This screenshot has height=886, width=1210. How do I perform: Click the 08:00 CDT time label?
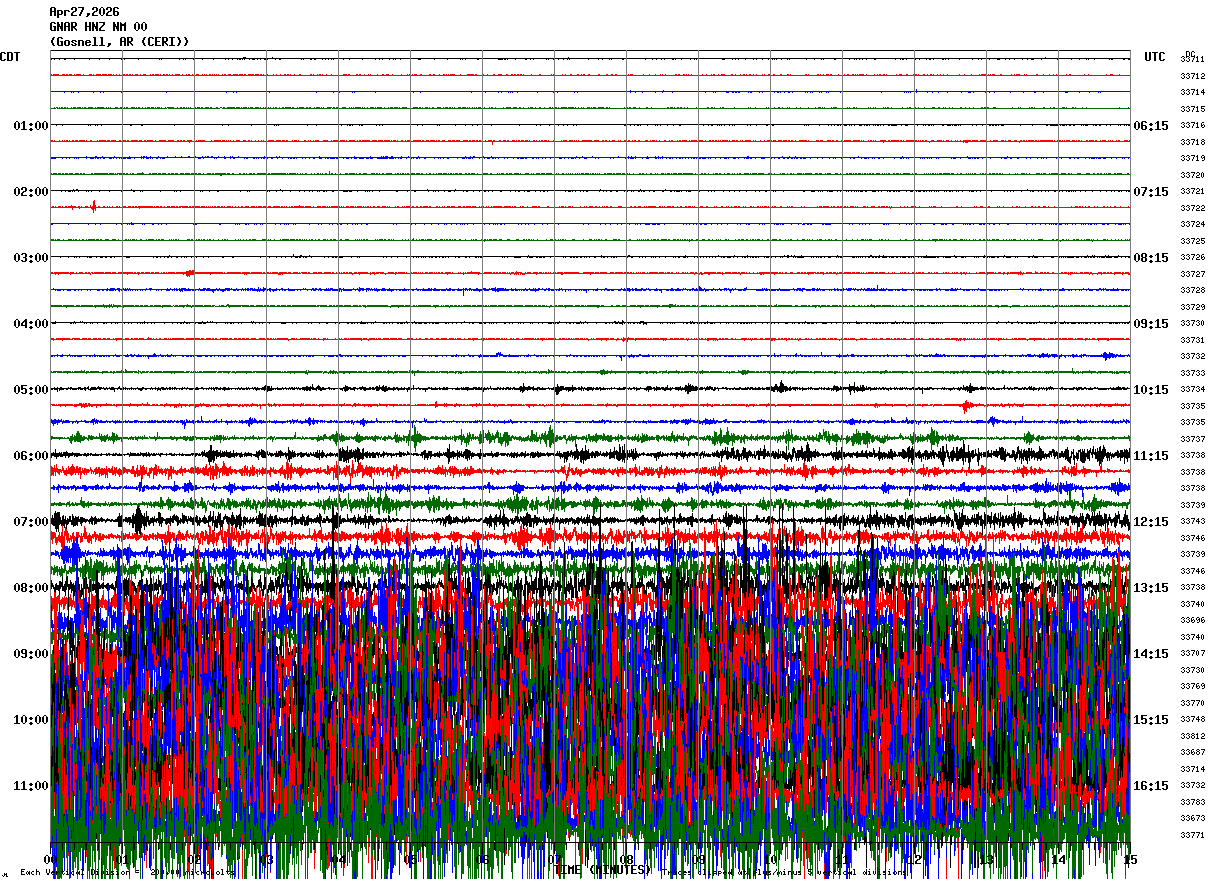[31, 588]
